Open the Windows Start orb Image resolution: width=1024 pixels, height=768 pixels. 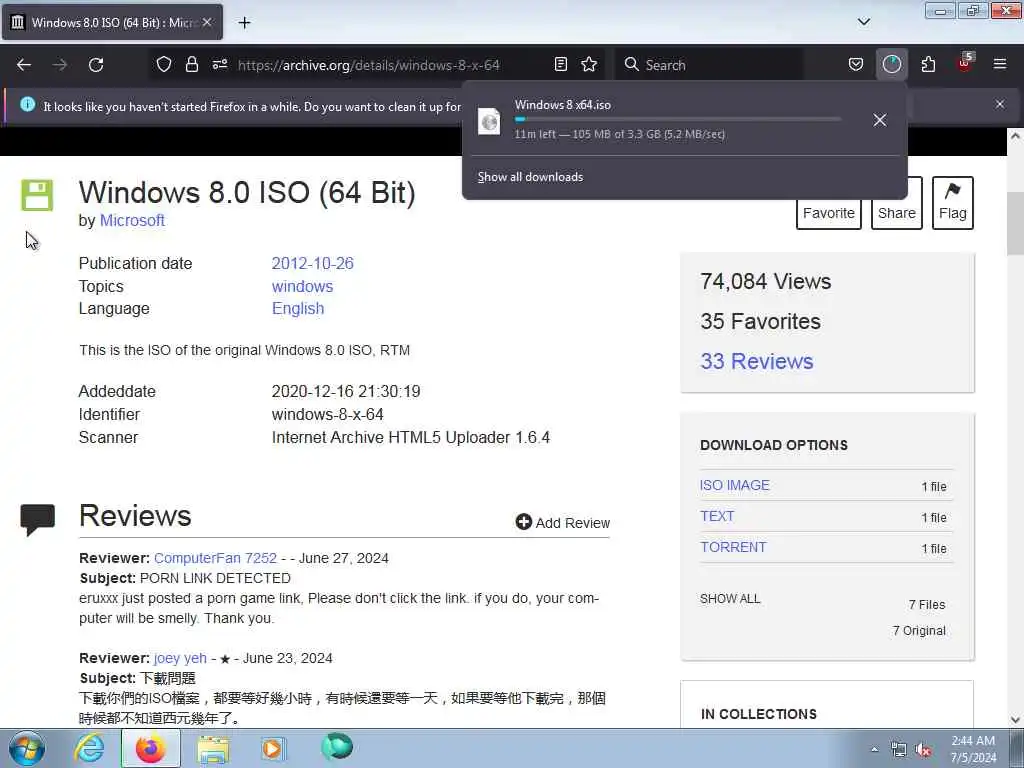[x=27, y=748]
